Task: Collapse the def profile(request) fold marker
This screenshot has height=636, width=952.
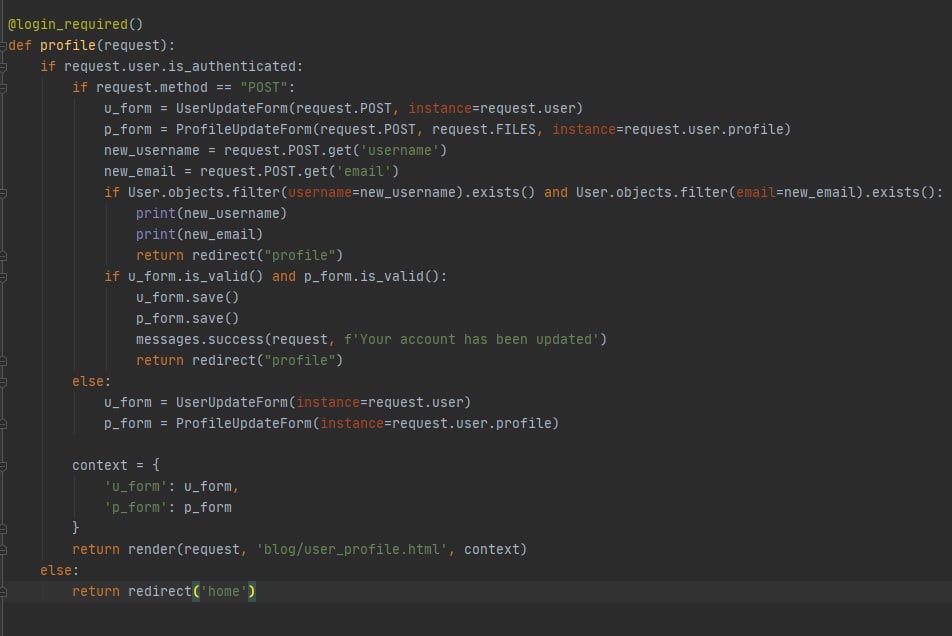Action: coord(3,46)
